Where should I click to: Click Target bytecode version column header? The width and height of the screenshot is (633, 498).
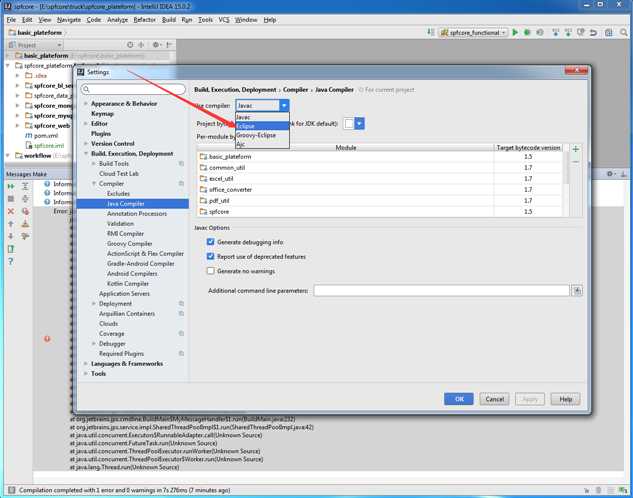(528, 148)
